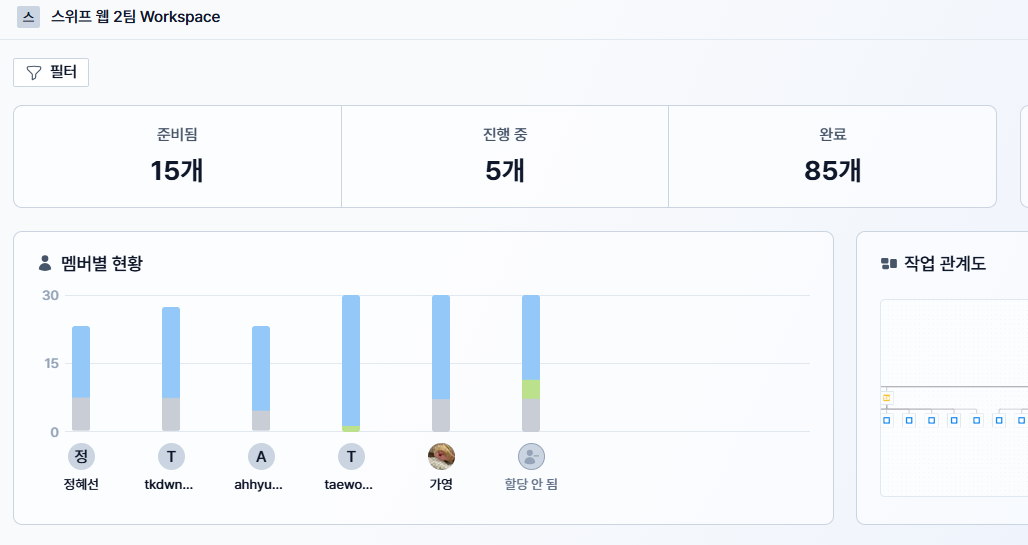The height and width of the screenshot is (545, 1028).
Task: Click the taewo member avatar
Action: coord(351,457)
